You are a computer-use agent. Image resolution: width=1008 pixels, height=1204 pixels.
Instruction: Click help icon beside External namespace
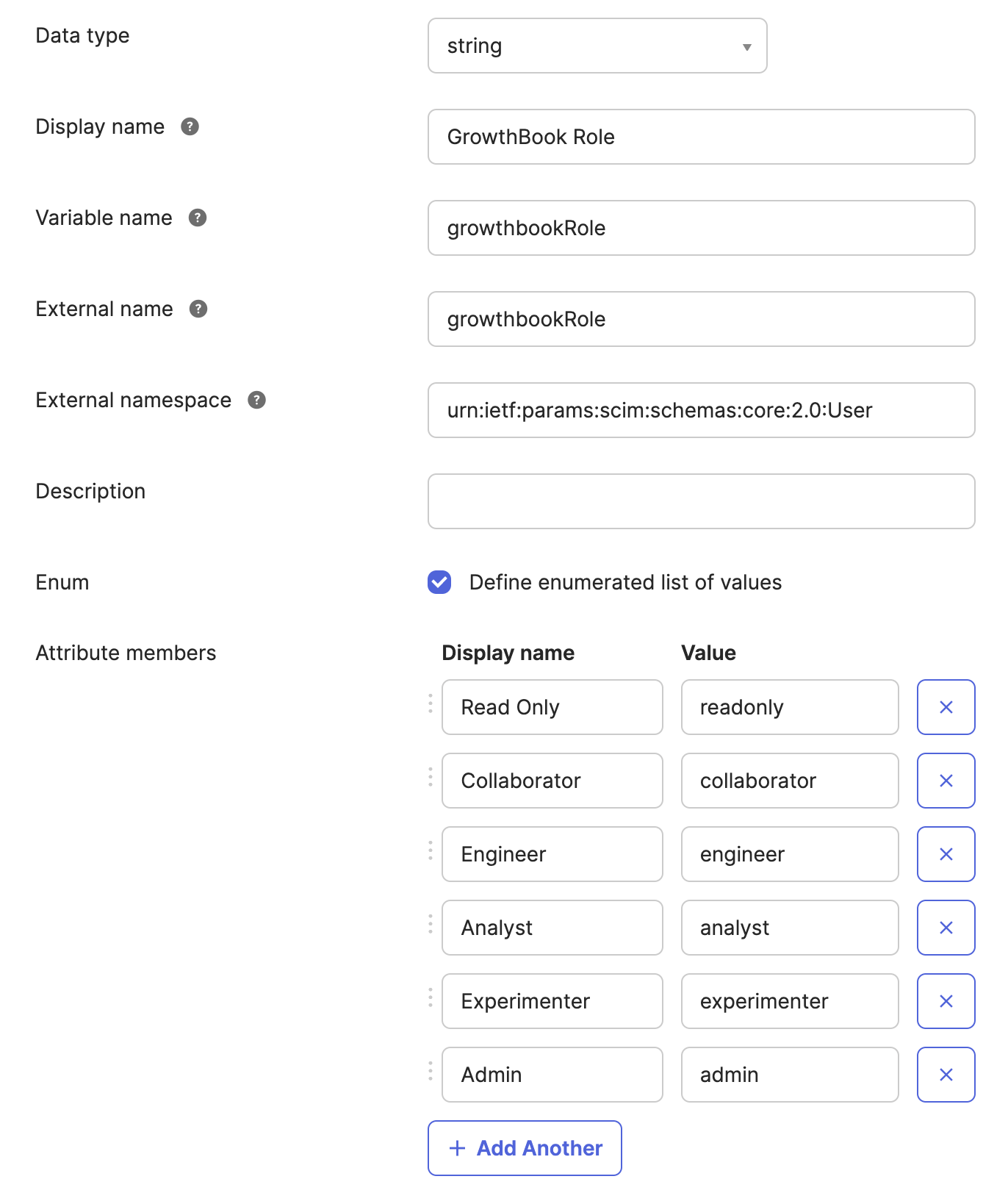pos(256,400)
